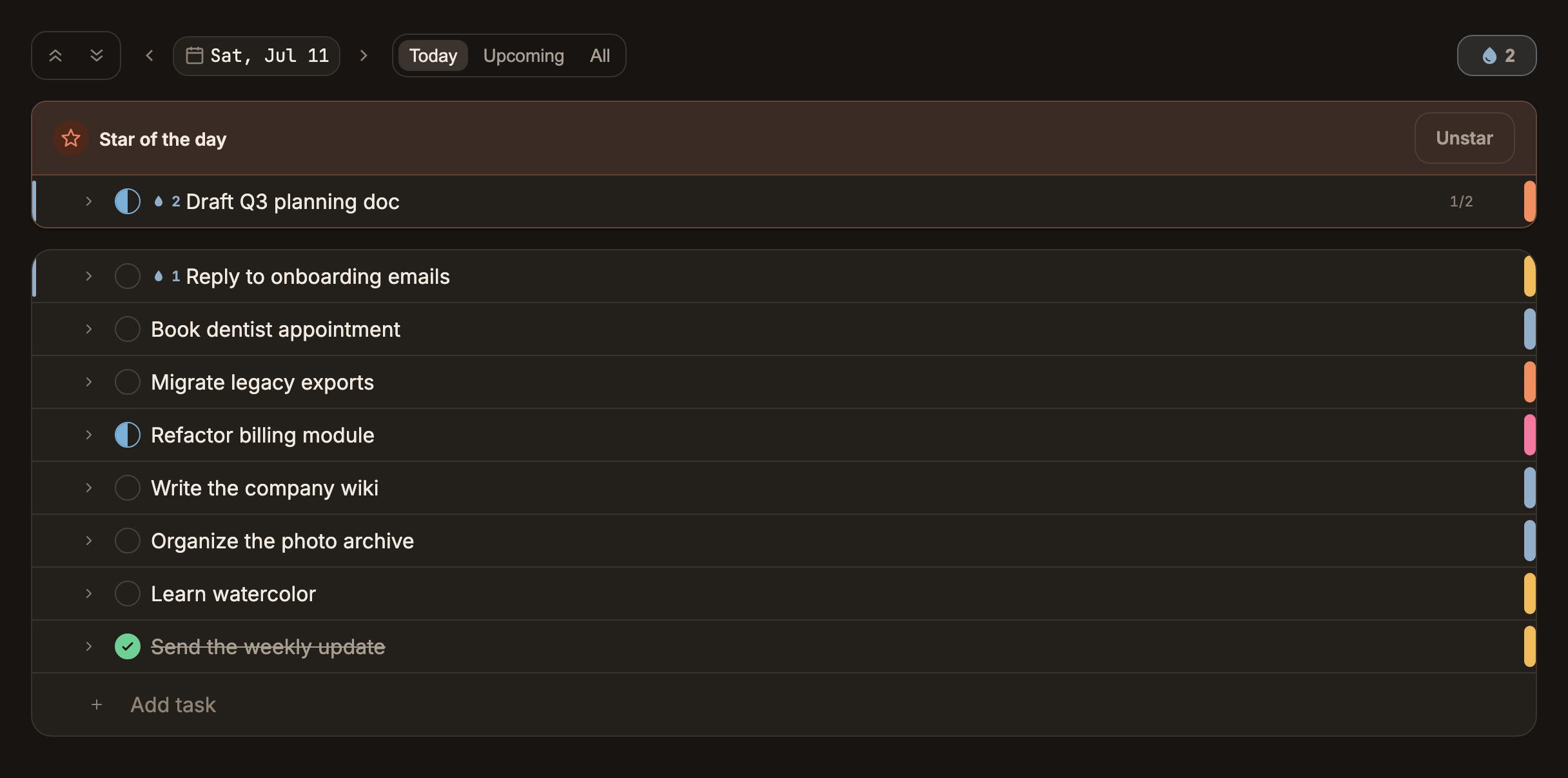Switch to the All tab
This screenshot has height=778, width=1568.
pyautogui.click(x=600, y=55)
